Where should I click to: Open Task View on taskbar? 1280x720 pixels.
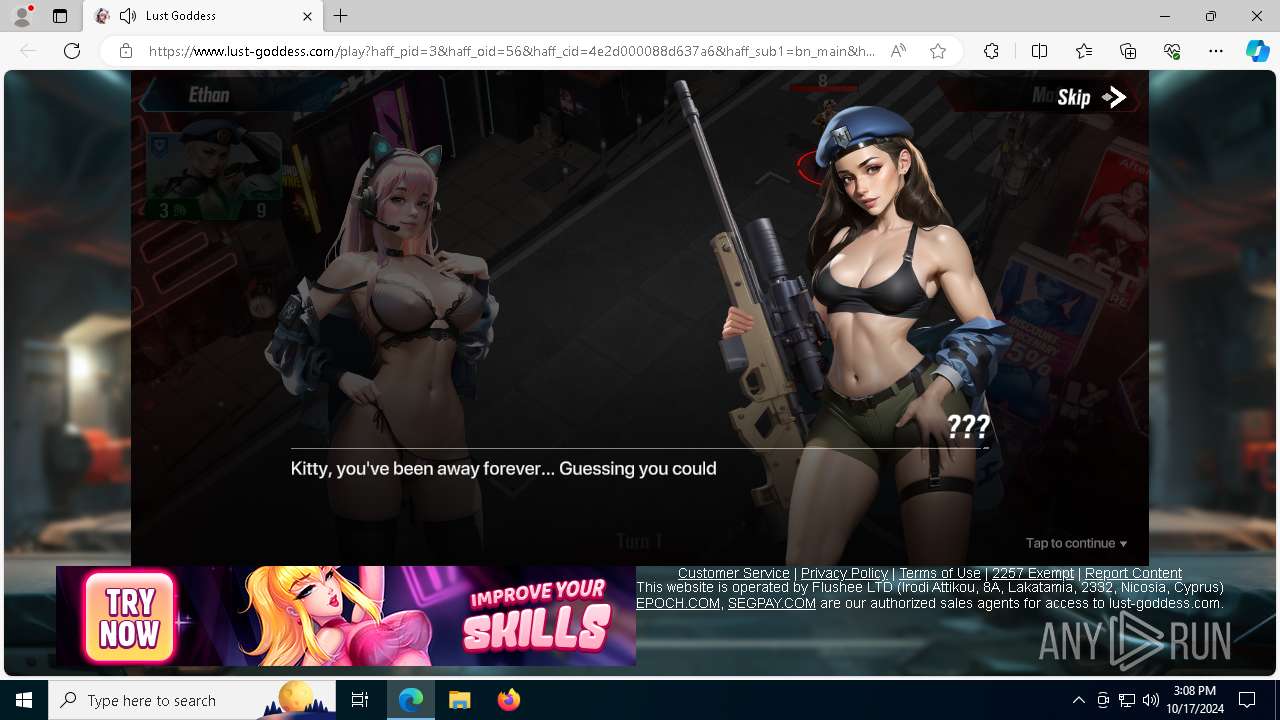[360, 700]
